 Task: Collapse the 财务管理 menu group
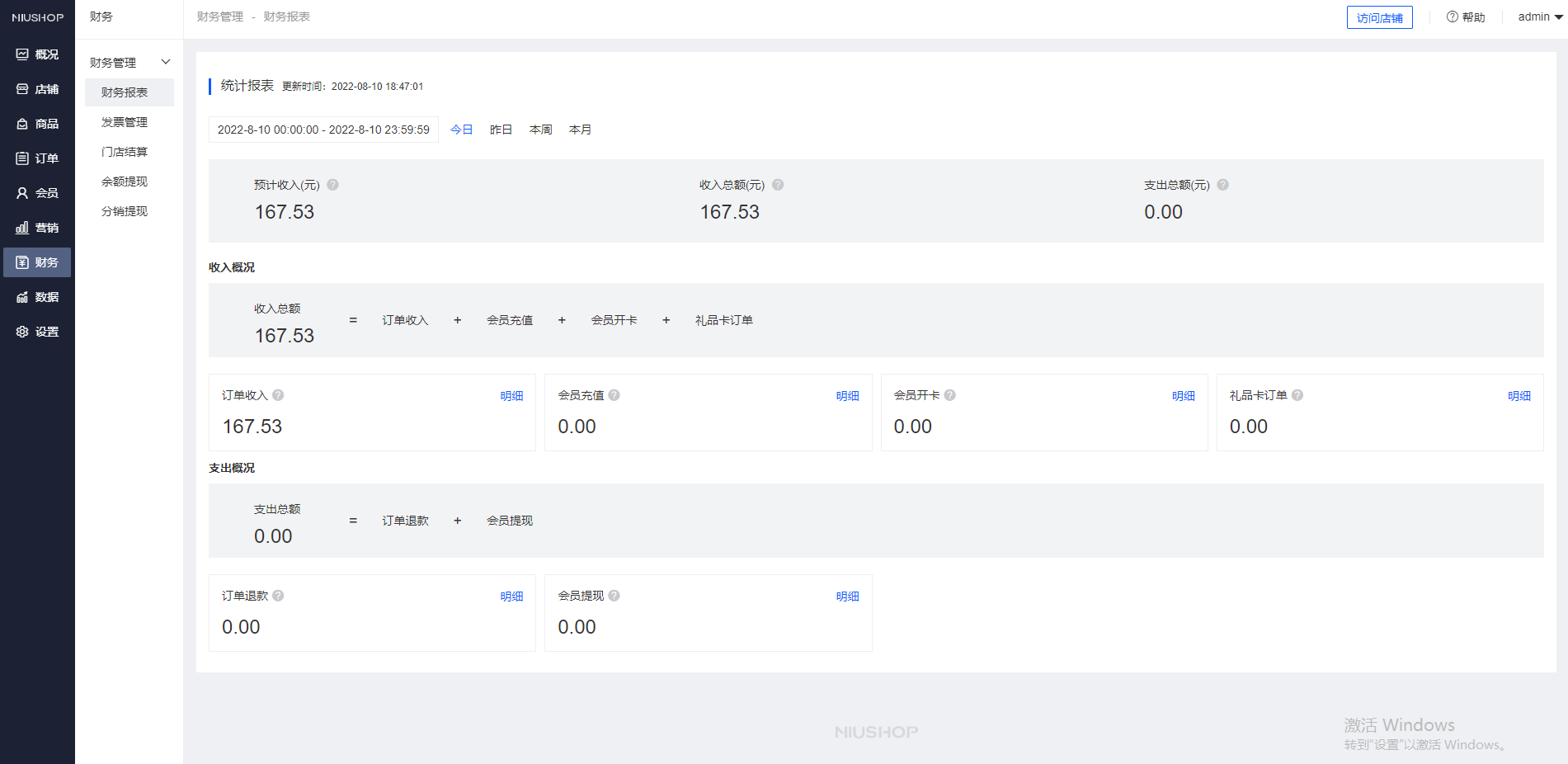(165, 61)
